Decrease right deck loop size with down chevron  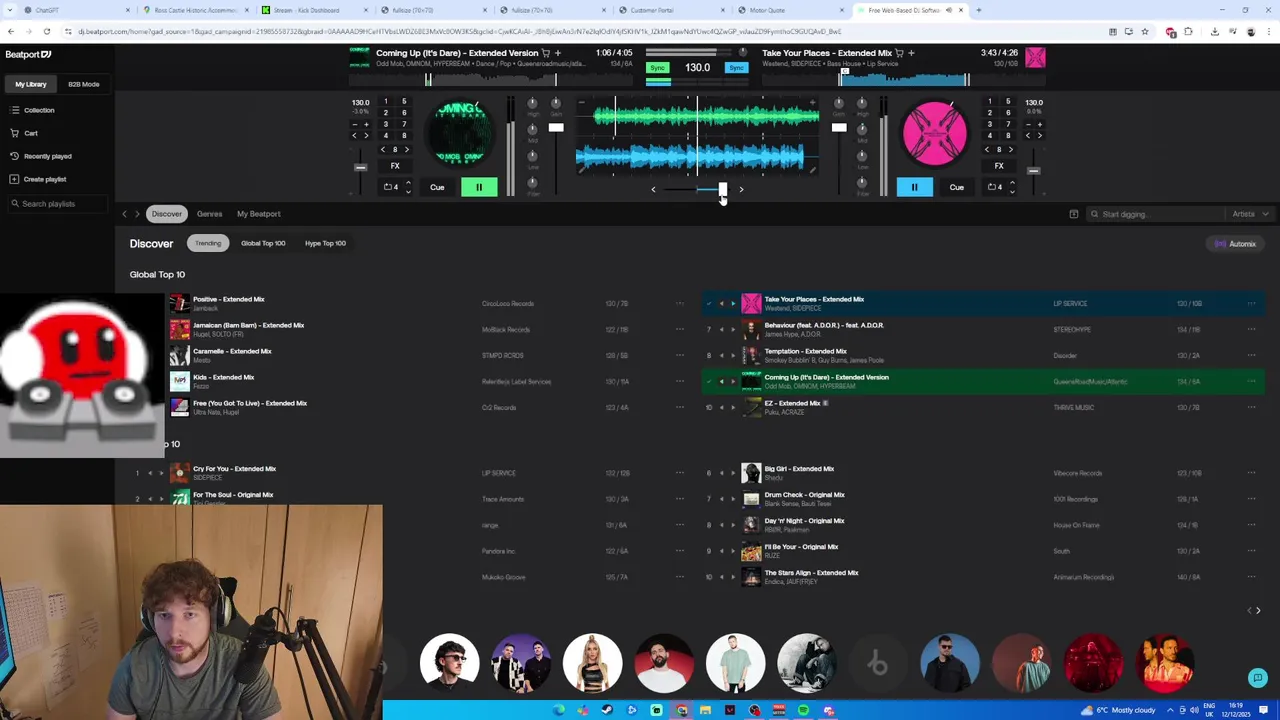coord(1012,191)
